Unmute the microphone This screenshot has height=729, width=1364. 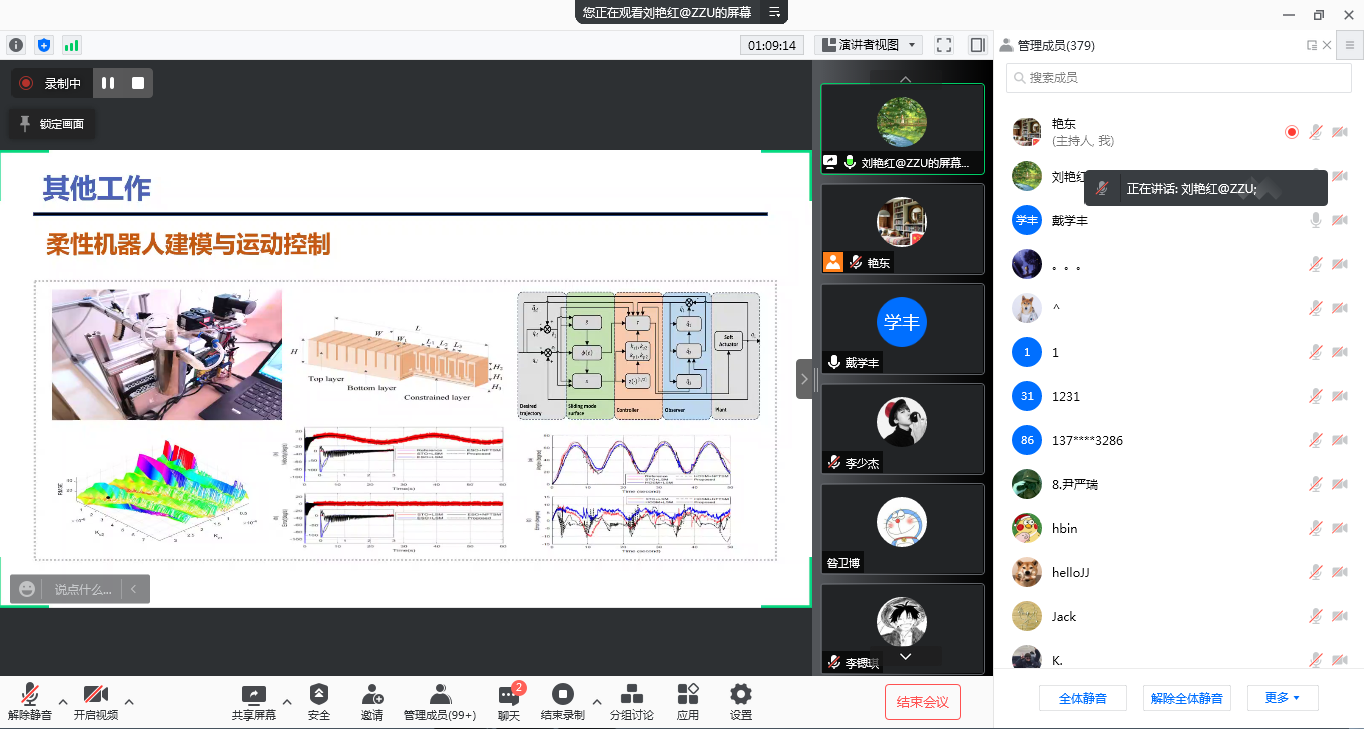[29, 701]
